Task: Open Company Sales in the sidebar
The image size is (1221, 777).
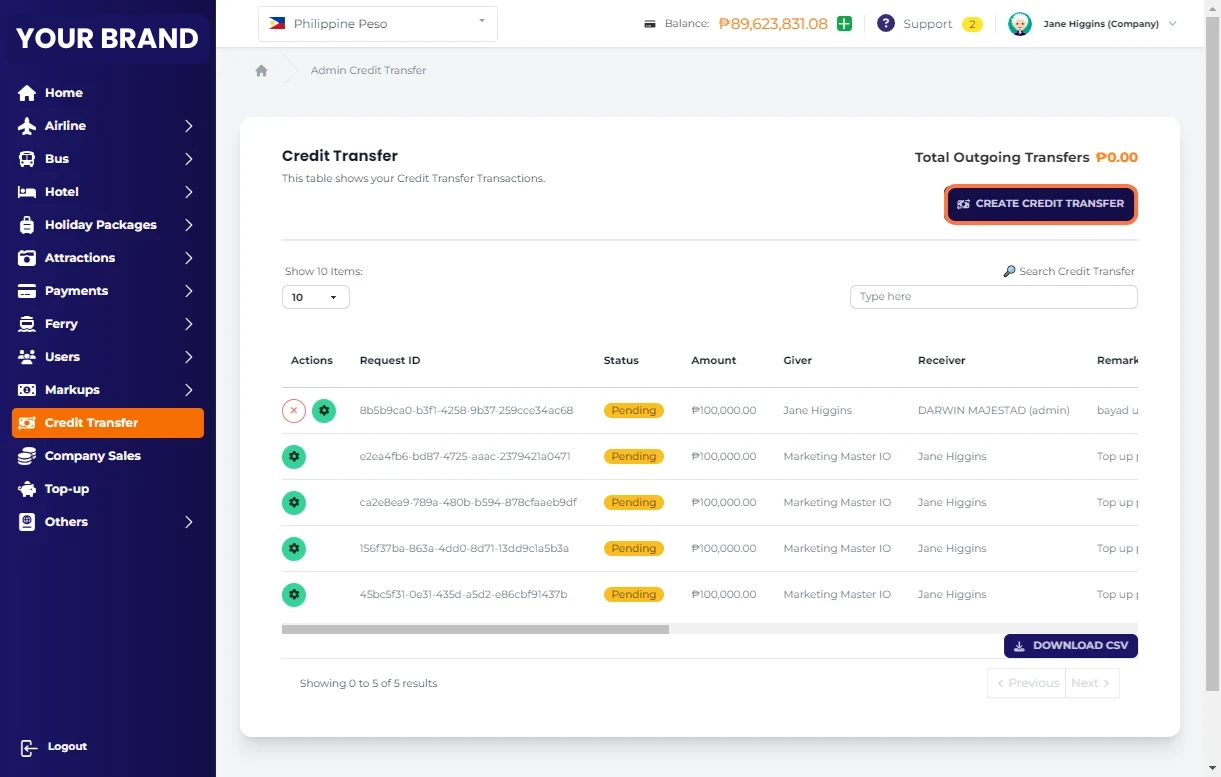Action: (92, 456)
